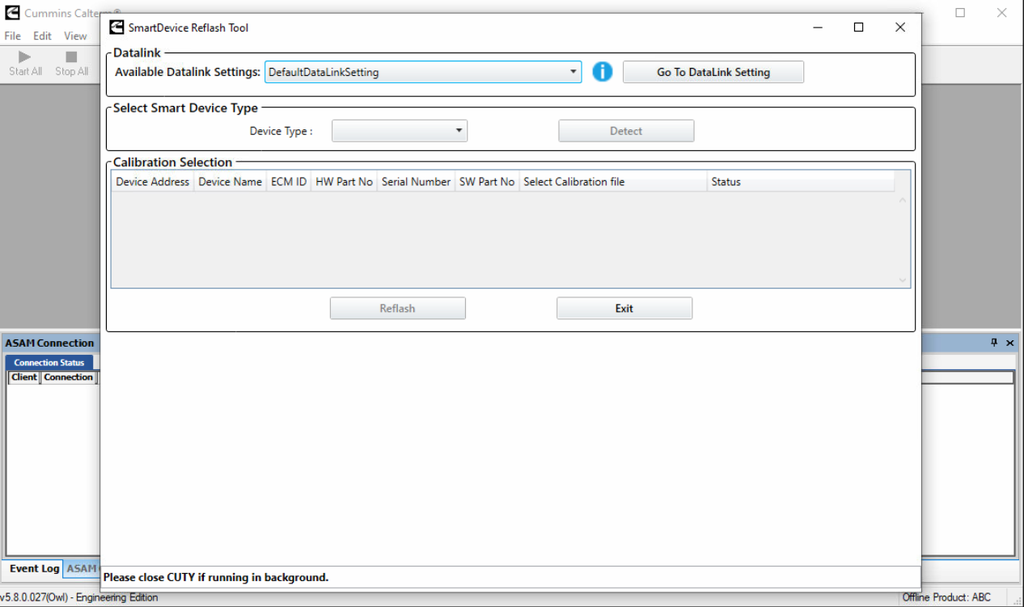
Task: Maximize the SmartDevice Reflash Tool dialog
Action: point(858,28)
